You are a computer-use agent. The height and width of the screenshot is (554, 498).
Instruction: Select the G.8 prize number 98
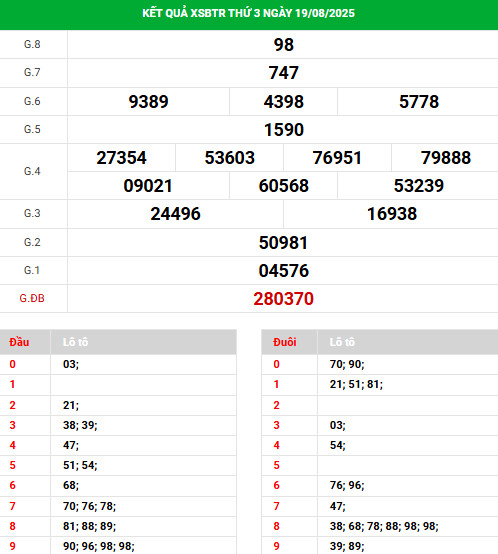click(x=284, y=45)
